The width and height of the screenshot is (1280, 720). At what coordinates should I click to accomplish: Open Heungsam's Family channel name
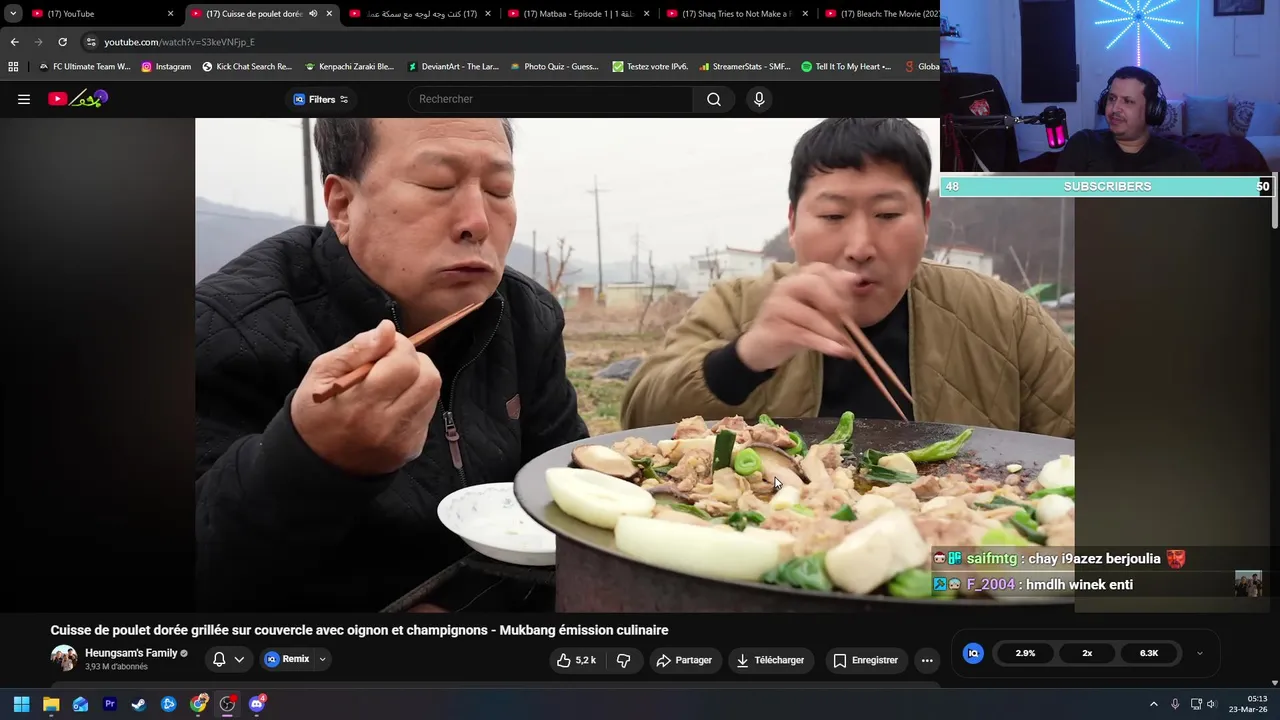[131, 653]
